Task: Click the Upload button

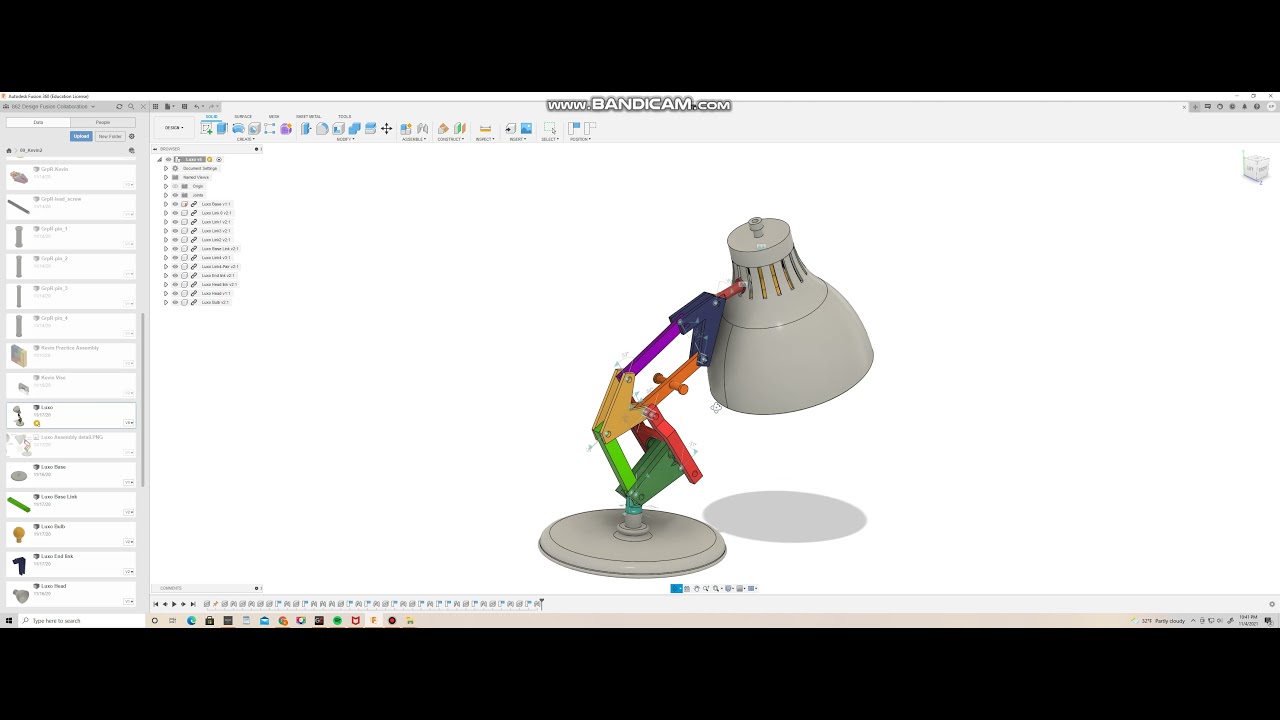Action: coord(81,136)
